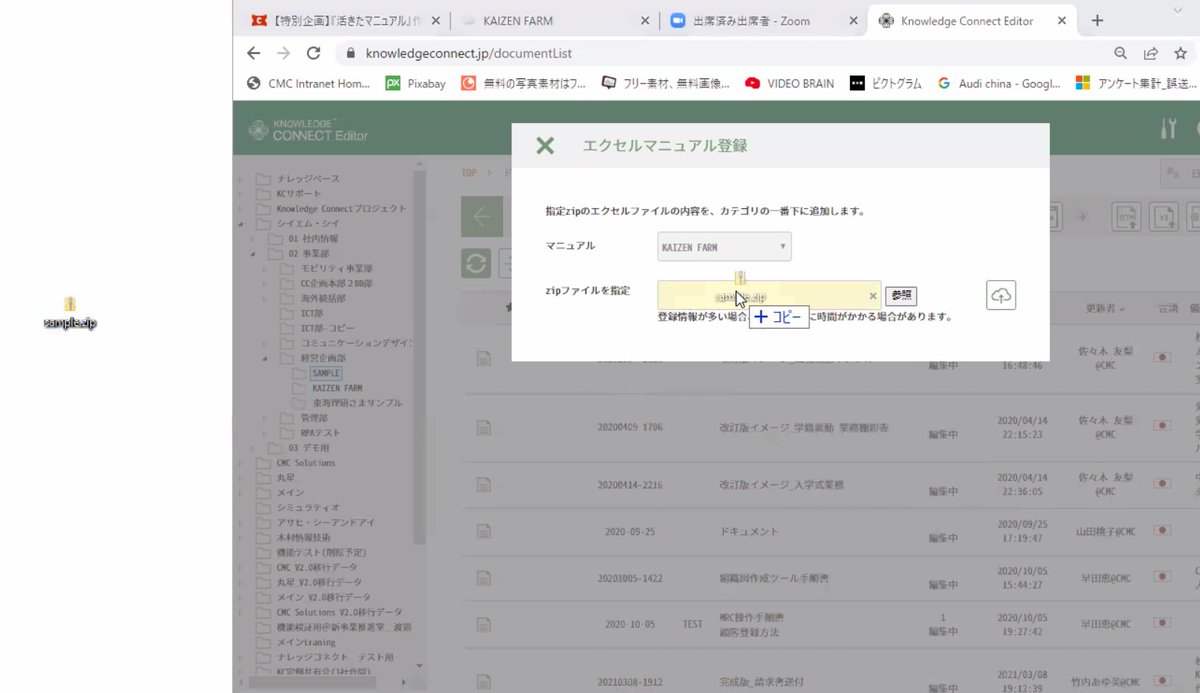Viewport: 1200px width, 693px height.
Task: Switch to the 【特別企画】 first tab
Action: [x=347, y=20]
